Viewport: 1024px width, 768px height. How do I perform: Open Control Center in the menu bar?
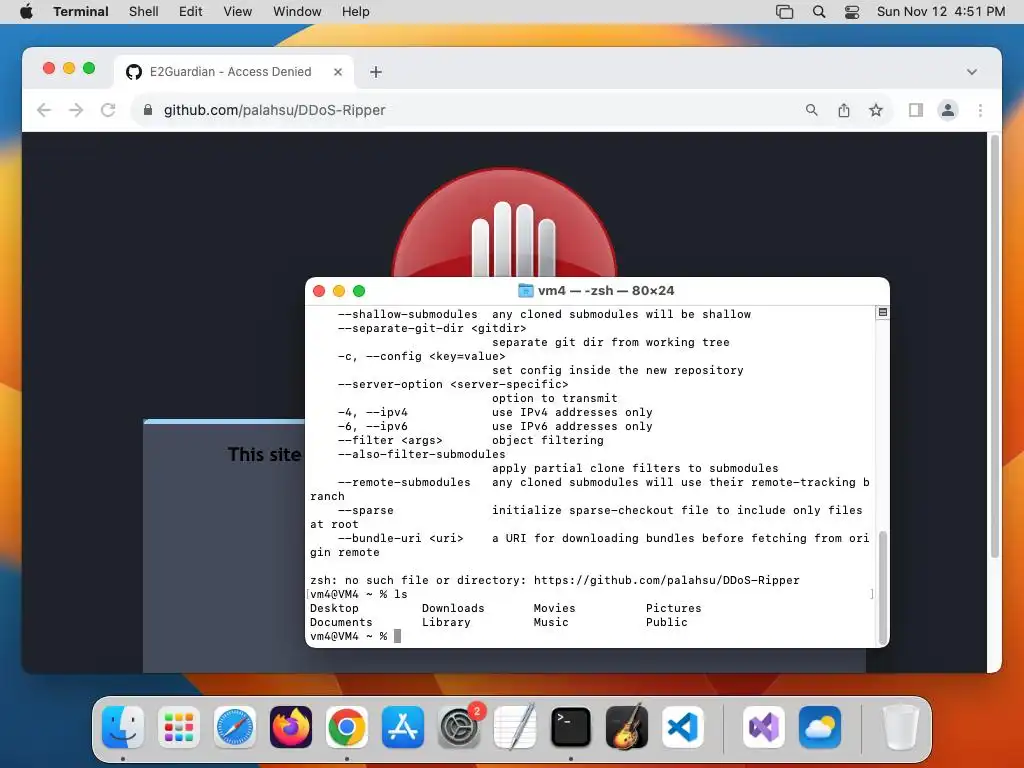tap(852, 11)
